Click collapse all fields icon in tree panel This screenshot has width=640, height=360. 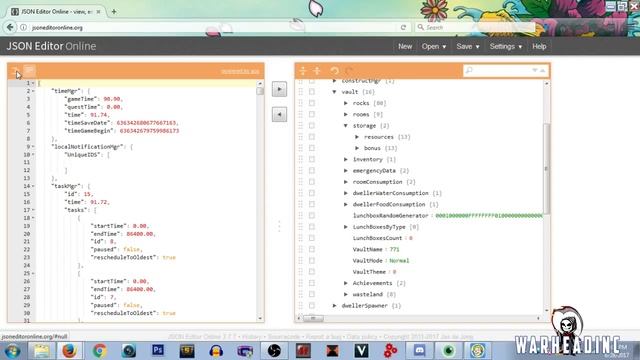coord(317,71)
